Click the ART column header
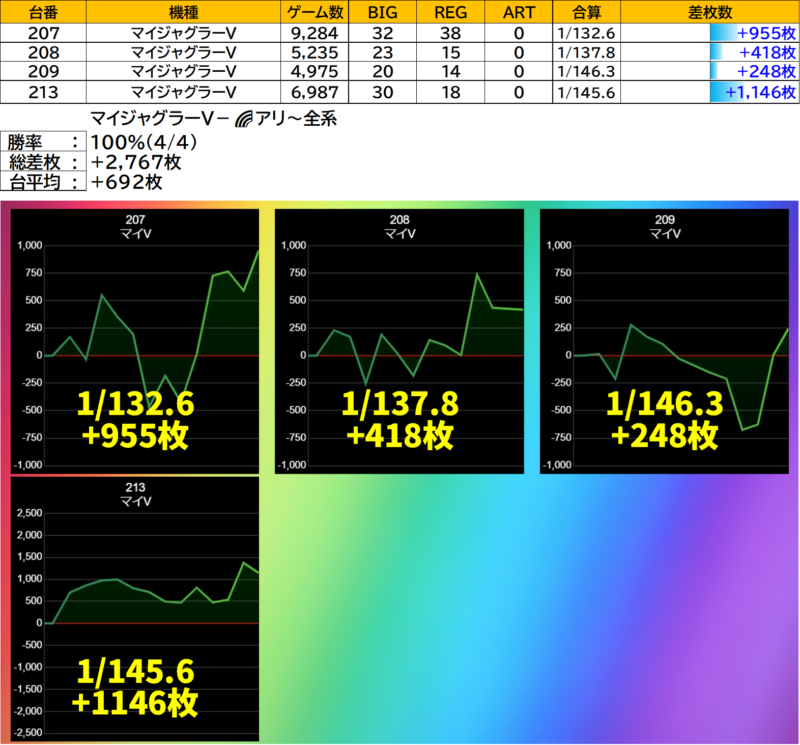Viewport: 800px width, 745px height. pos(518,12)
